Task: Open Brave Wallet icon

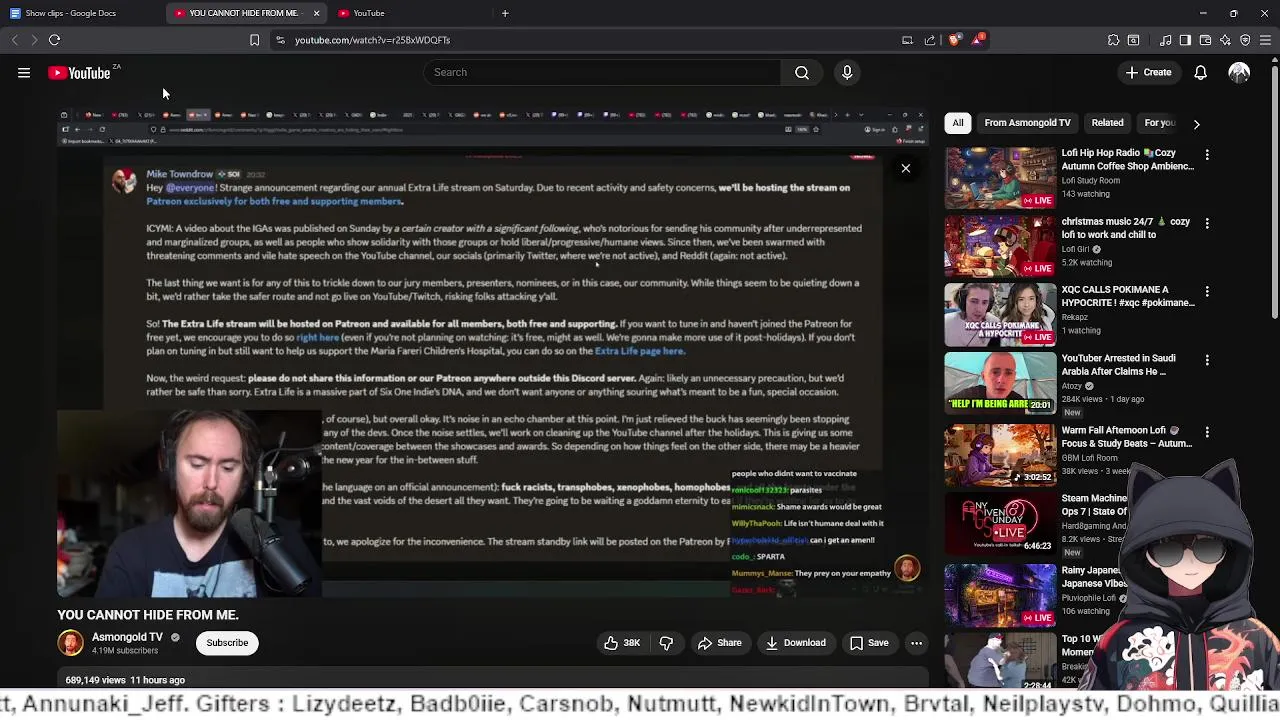Action: (x=1205, y=40)
